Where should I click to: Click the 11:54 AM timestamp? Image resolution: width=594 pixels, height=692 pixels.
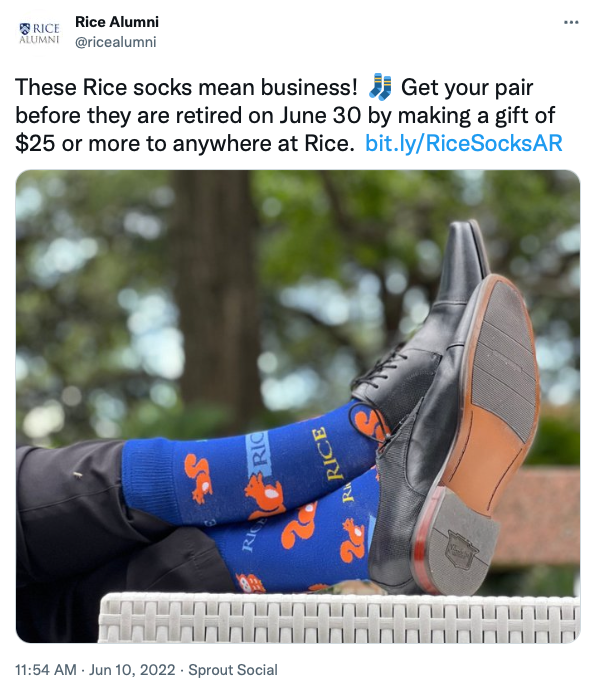tap(46, 670)
